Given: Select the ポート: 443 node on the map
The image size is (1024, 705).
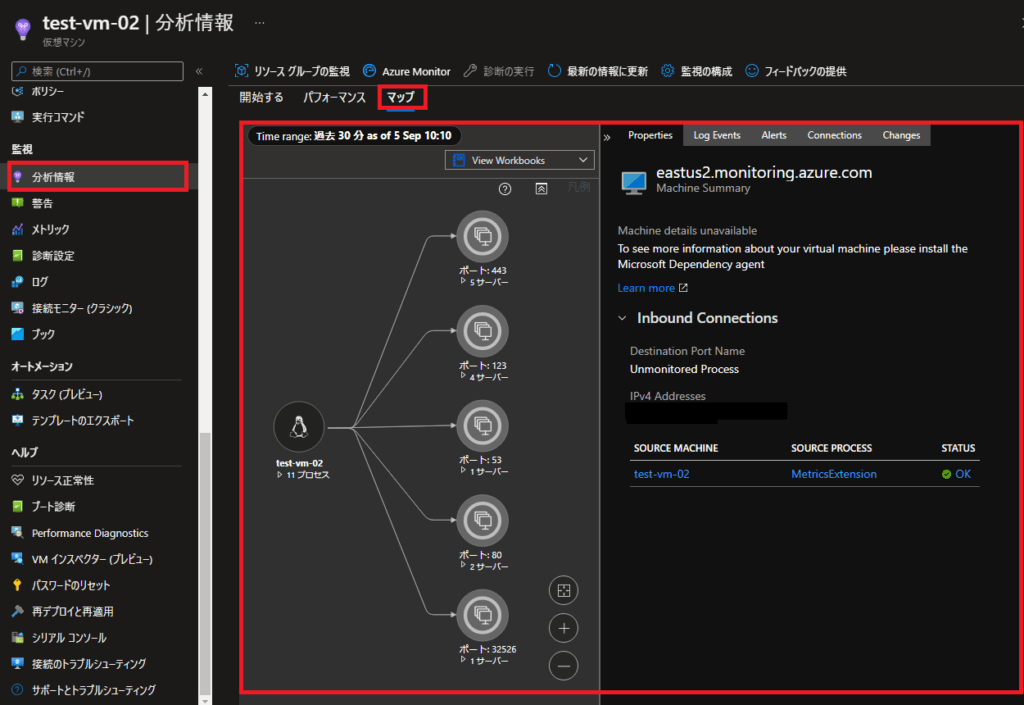Looking at the screenshot, I should [x=483, y=237].
